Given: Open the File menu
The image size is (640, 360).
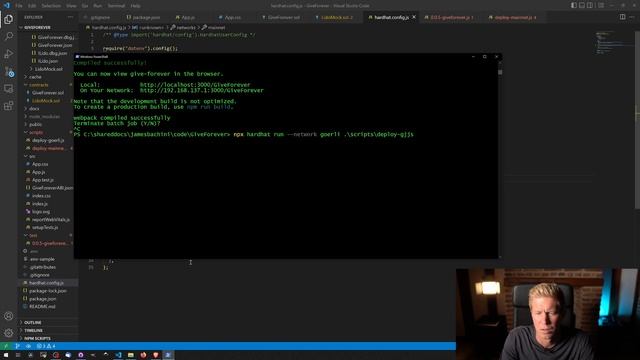Looking at the screenshot, I should pyautogui.click(x=19, y=6).
